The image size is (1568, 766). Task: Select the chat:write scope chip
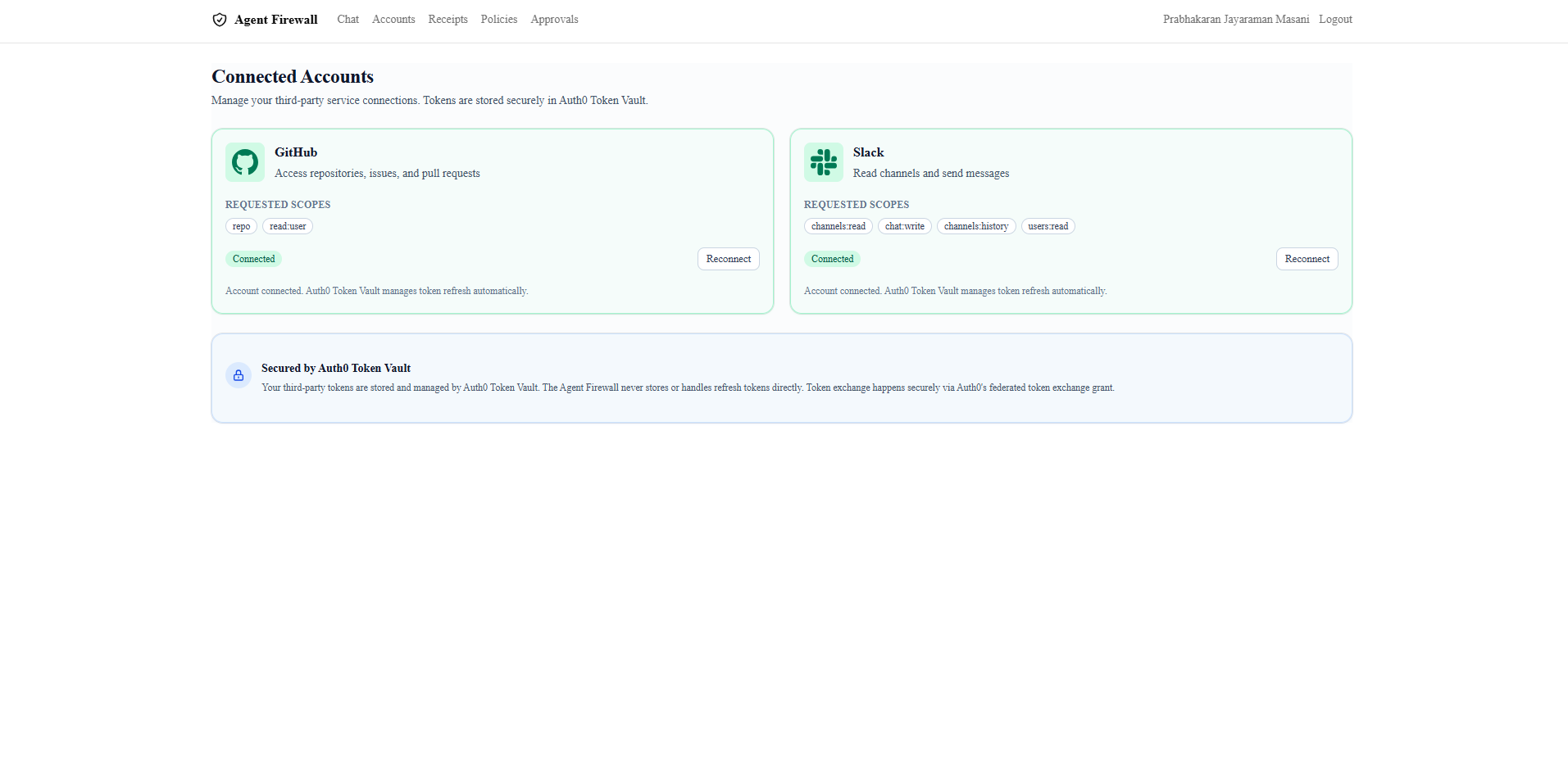905,226
